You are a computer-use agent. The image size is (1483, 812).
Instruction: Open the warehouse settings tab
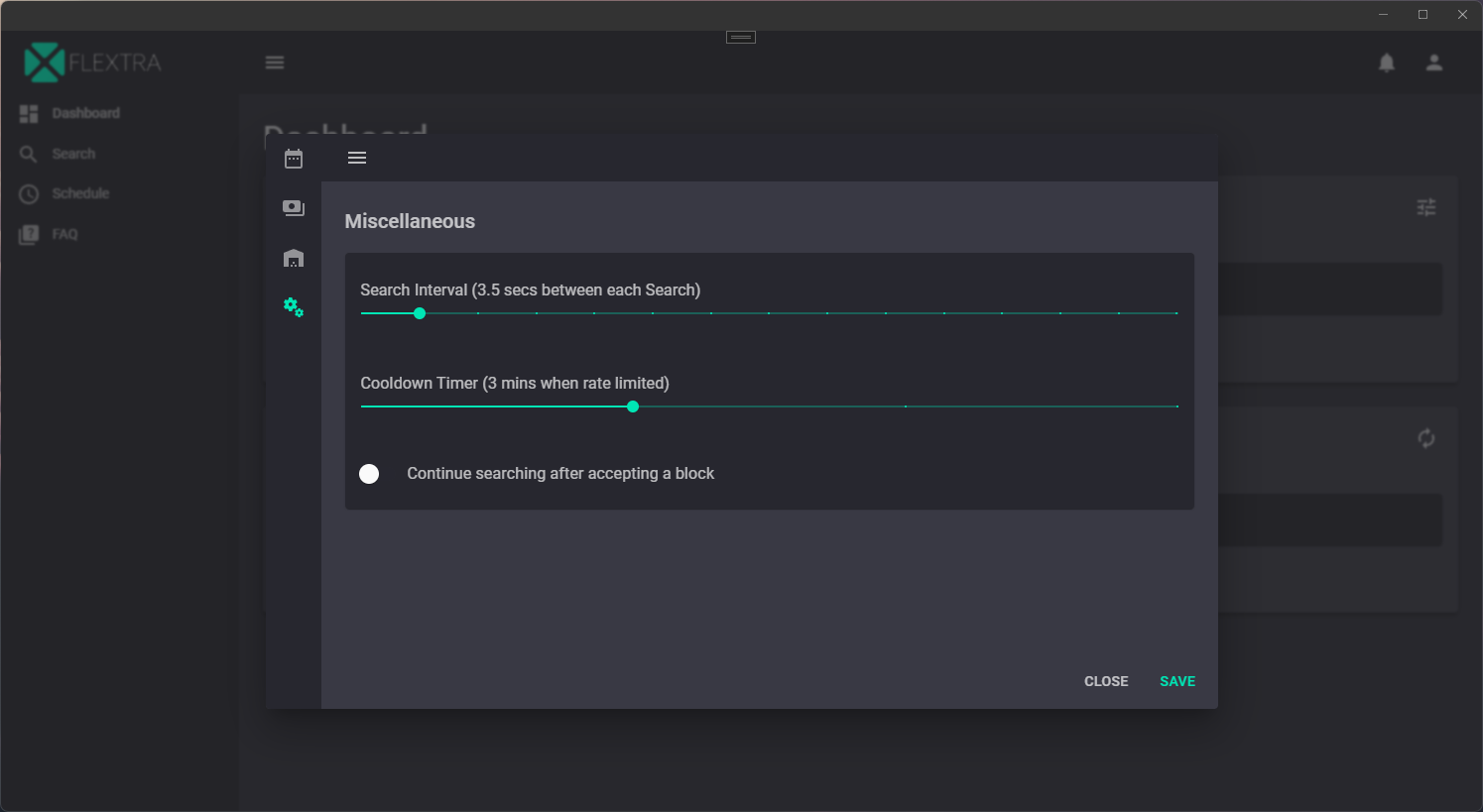tap(294, 258)
